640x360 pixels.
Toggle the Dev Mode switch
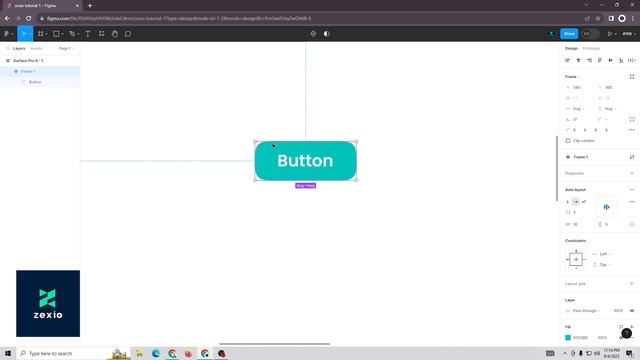[x=591, y=34]
